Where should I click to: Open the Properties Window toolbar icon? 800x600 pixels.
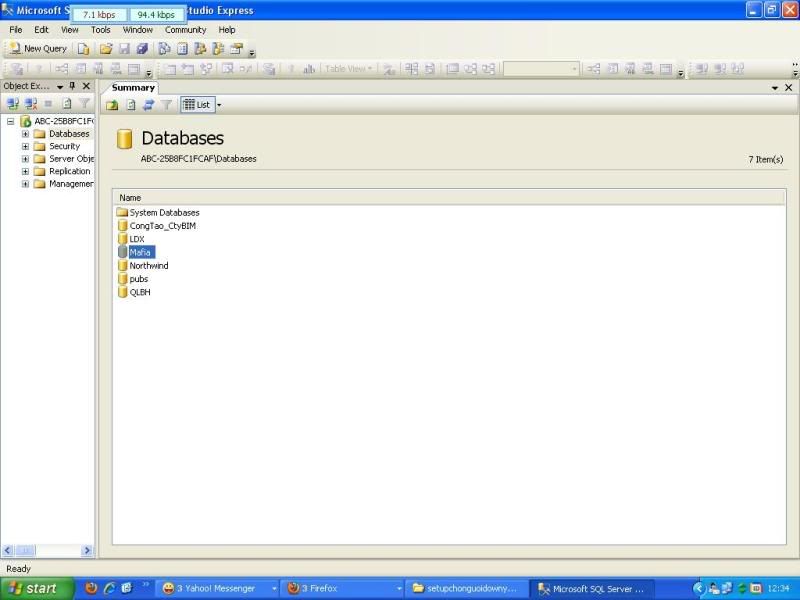pos(236,49)
